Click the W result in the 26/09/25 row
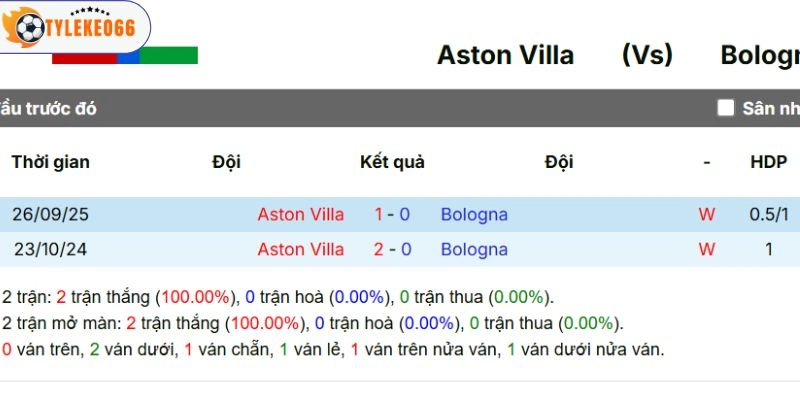The image size is (800, 400). (706, 214)
